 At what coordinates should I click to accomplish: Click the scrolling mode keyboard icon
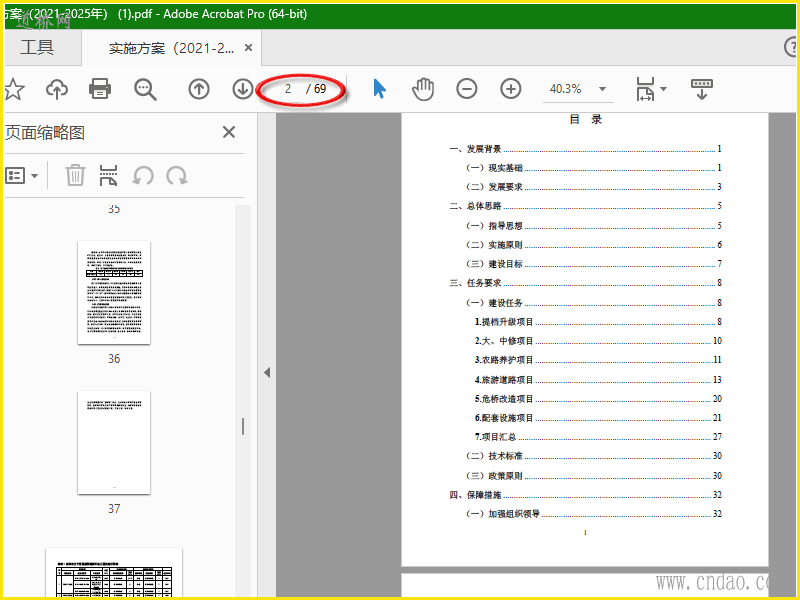click(702, 89)
